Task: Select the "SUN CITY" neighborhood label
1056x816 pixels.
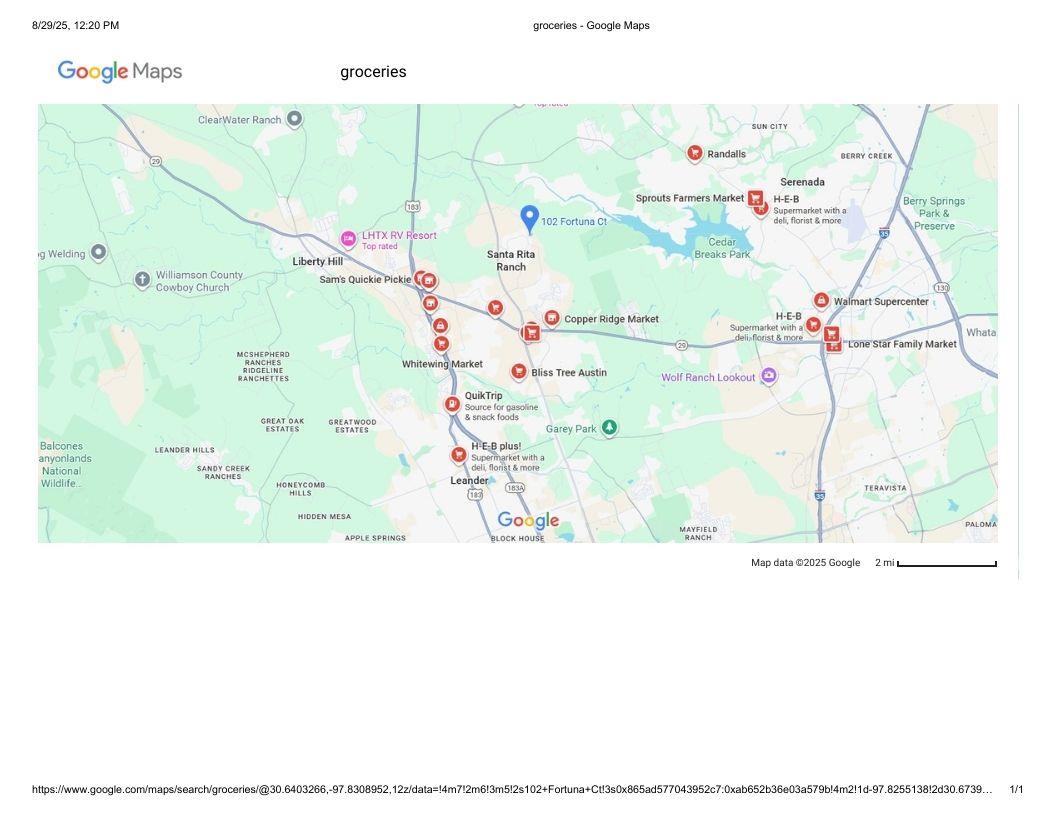Action: [770, 127]
